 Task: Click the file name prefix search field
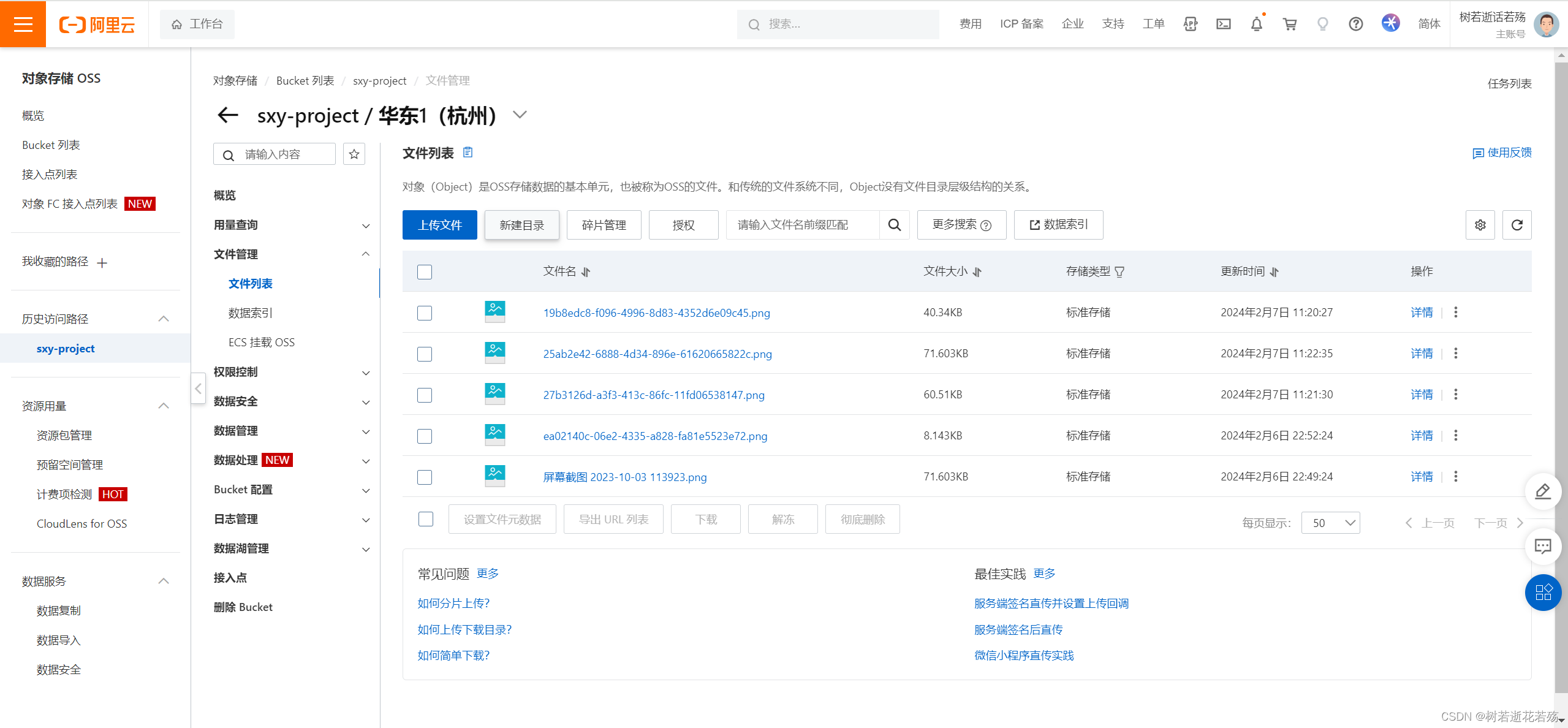[803, 225]
